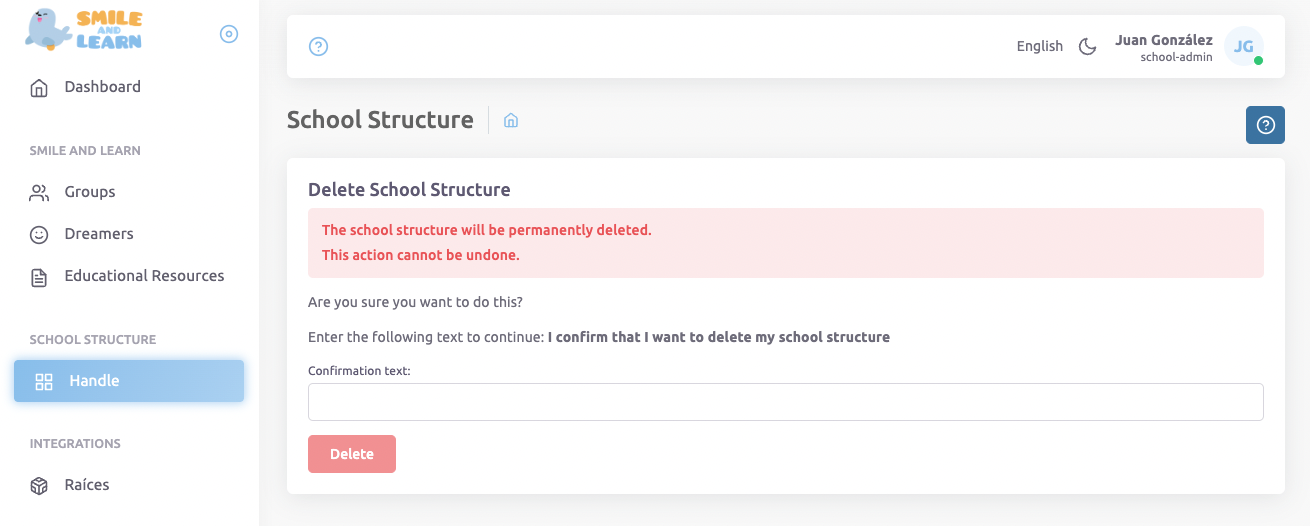
Task: Open Educational Resources menu item
Action: click(144, 276)
